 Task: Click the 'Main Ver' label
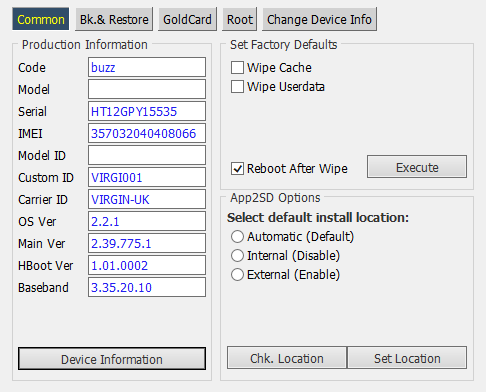pos(42,244)
